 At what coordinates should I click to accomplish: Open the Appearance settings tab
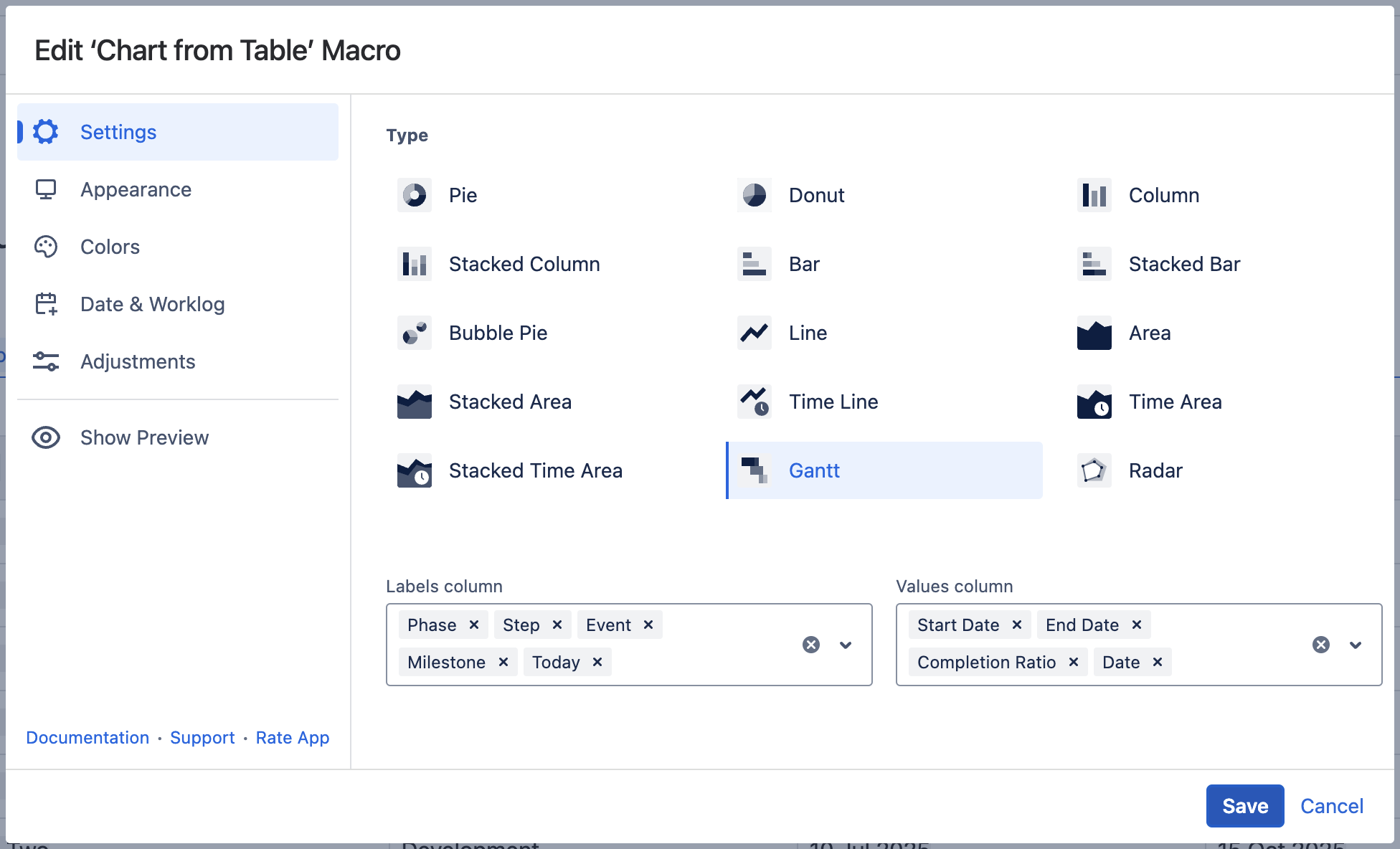point(136,189)
